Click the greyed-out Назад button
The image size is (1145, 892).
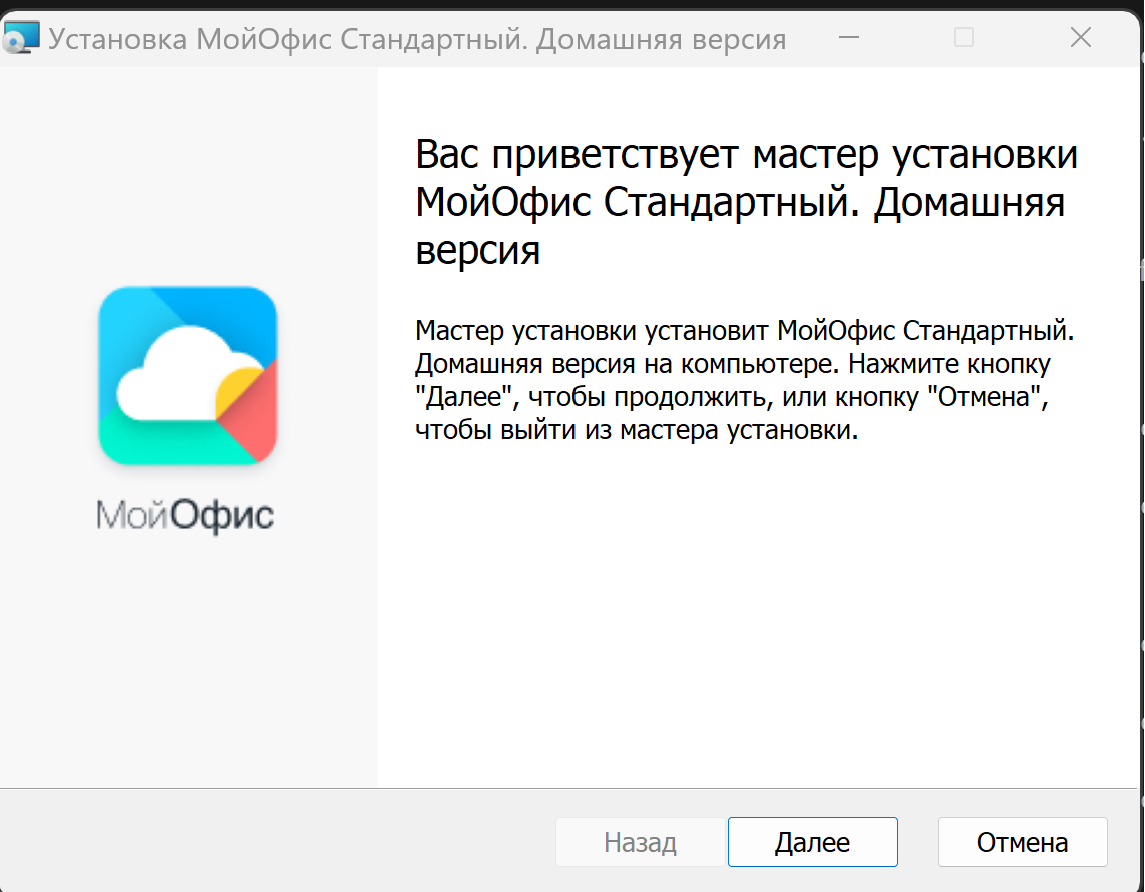640,842
